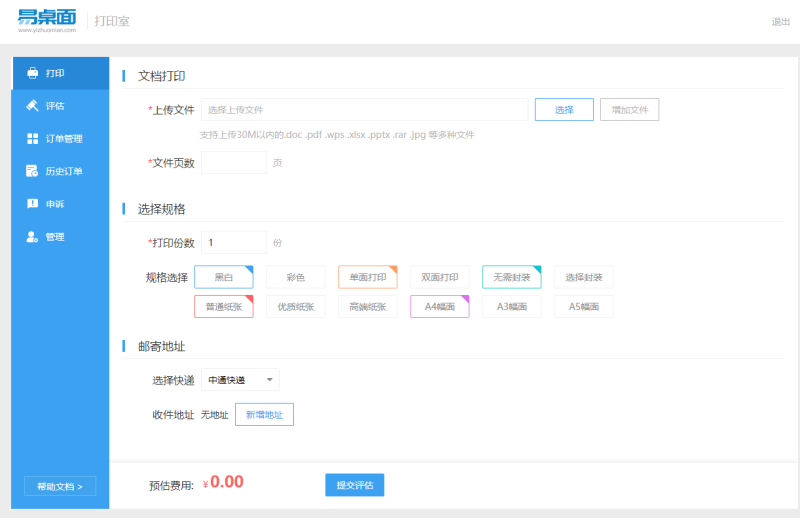Choose 优质纸张 paper type

pyautogui.click(x=296, y=307)
